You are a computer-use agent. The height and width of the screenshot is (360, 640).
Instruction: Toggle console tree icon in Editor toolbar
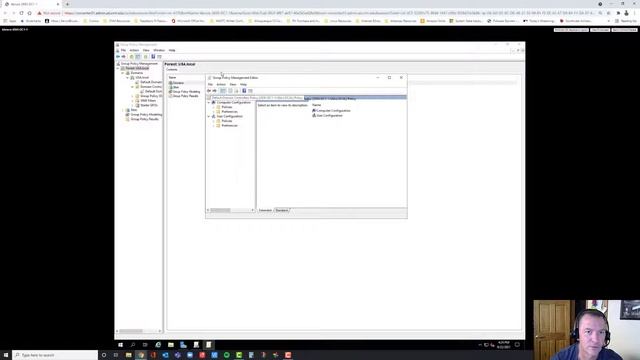coord(223,91)
